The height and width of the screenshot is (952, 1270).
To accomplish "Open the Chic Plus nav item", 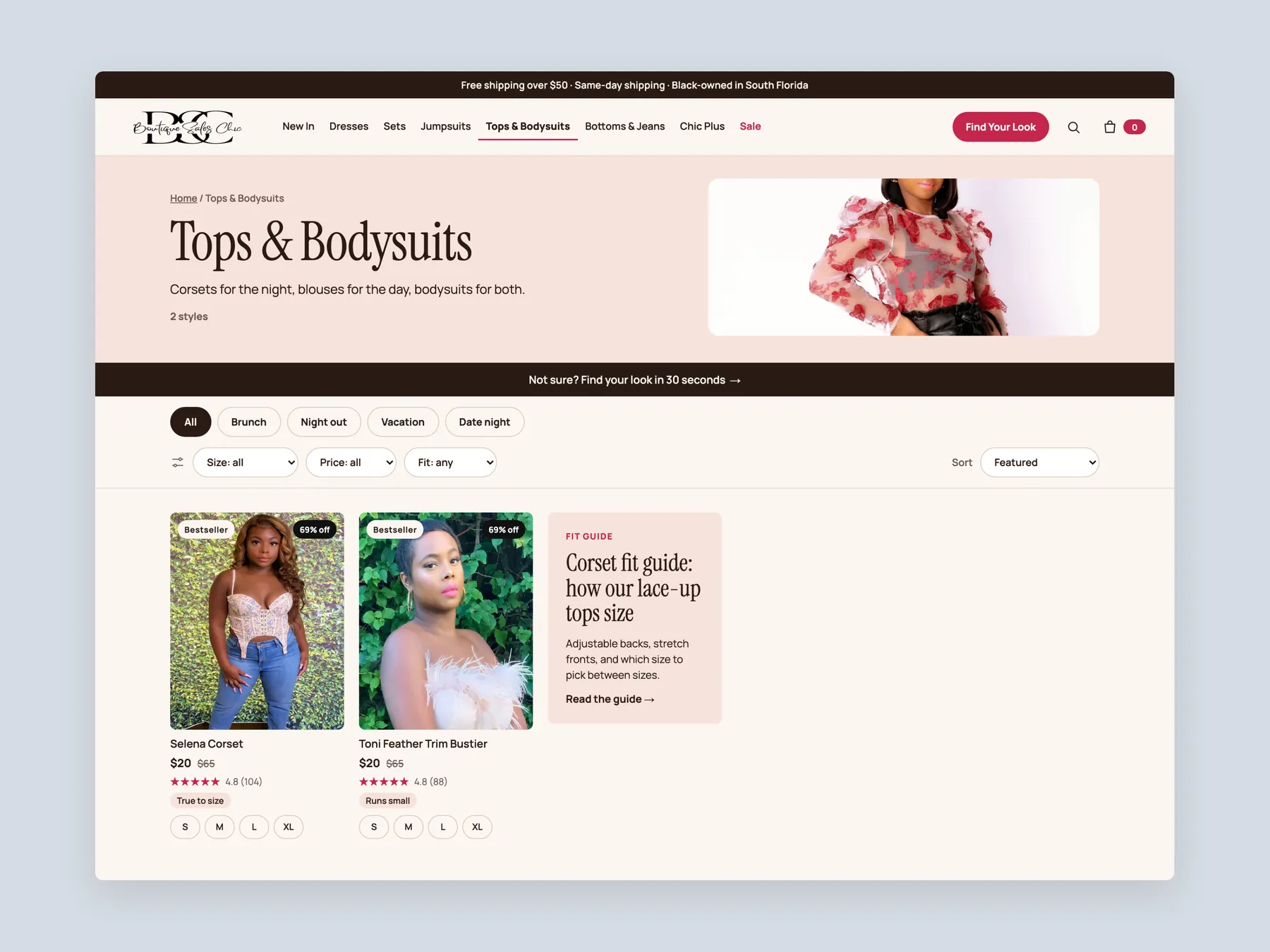I will pyautogui.click(x=702, y=126).
